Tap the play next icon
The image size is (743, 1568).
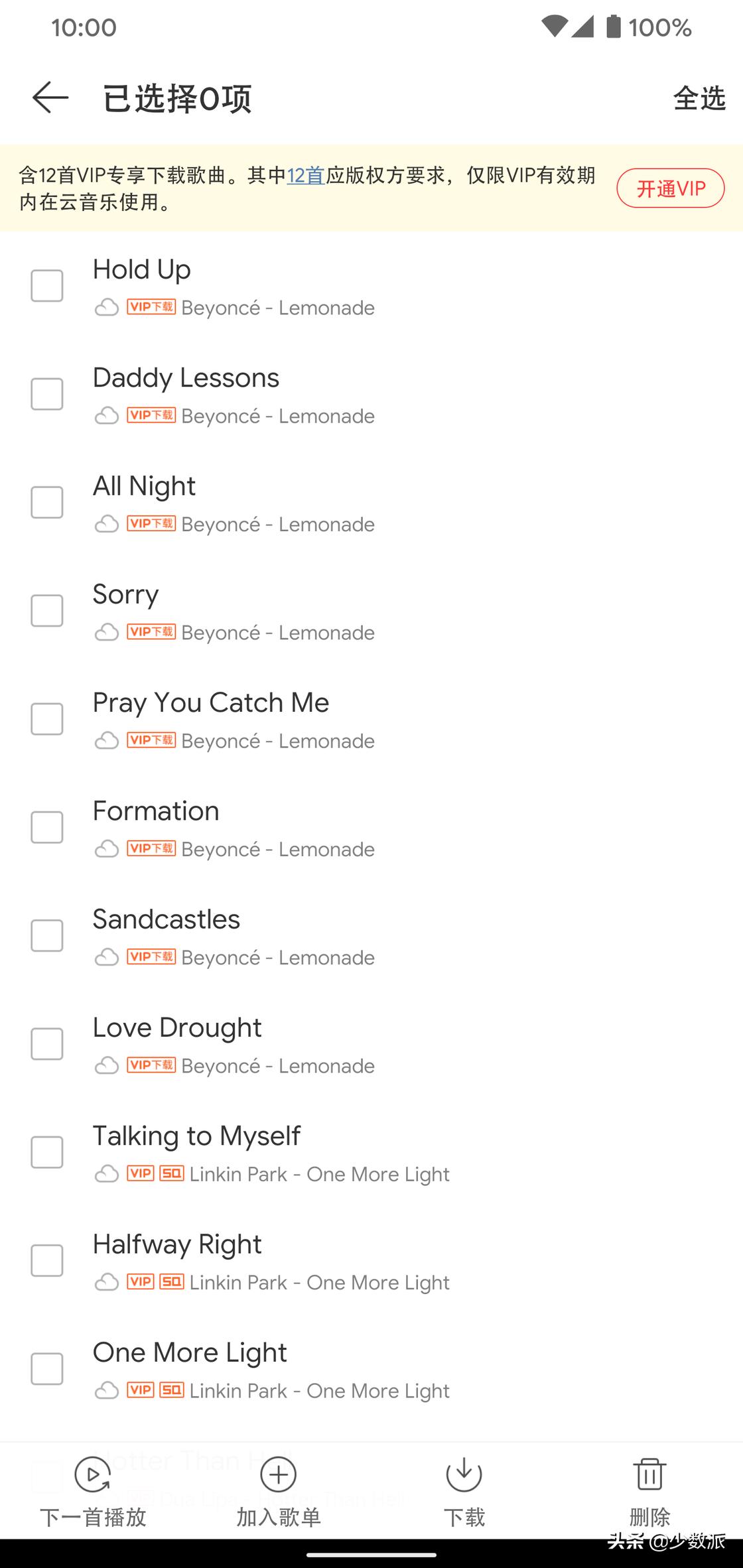click(x=92, y=1474)
